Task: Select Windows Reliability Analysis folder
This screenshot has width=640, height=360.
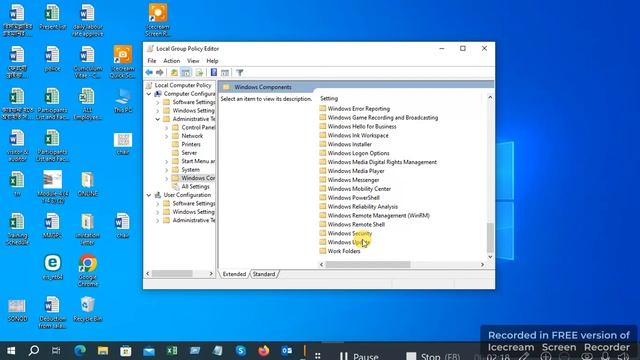Action: 362,207
